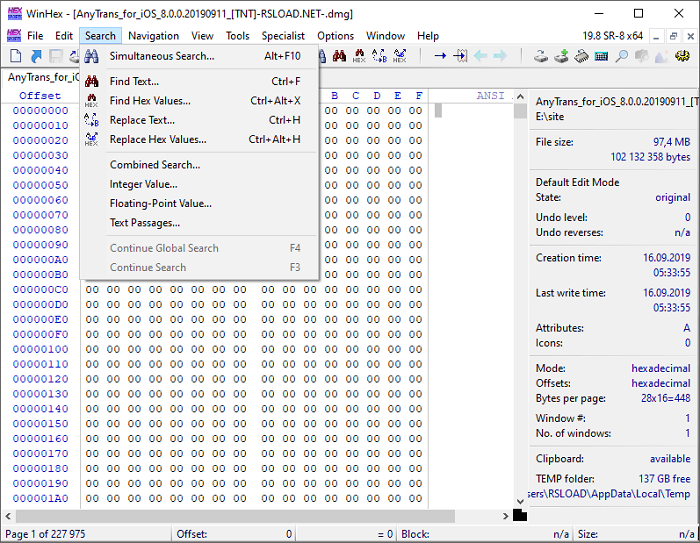Screen dimensions: 700x543
Task: Select Simultaneous Search from the menu
Action: coord(161,56)
